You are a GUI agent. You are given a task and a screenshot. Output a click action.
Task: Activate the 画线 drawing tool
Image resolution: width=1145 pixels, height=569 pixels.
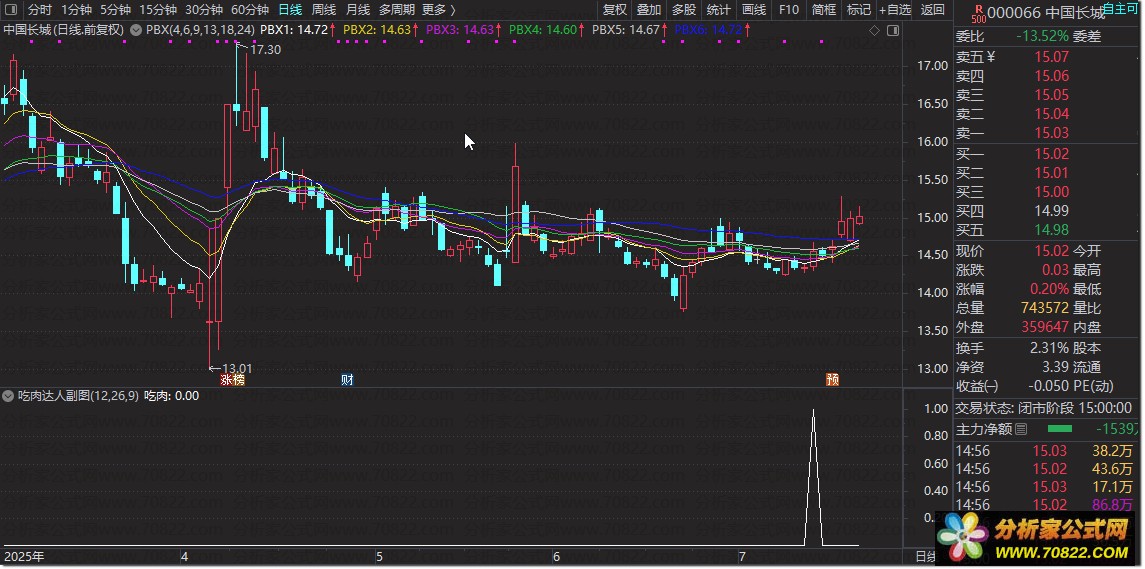pyautogui.click(x=754, y=9)
